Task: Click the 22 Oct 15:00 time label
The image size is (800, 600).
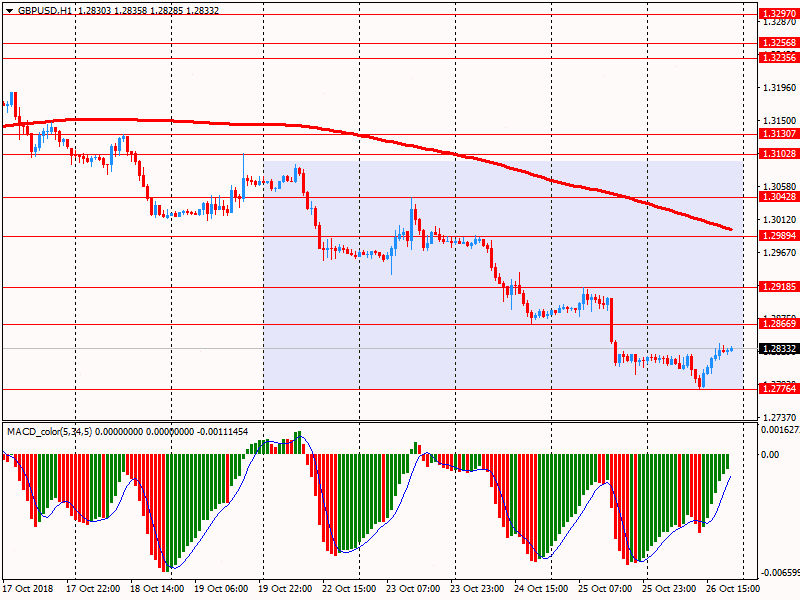Action: [349, 589]
